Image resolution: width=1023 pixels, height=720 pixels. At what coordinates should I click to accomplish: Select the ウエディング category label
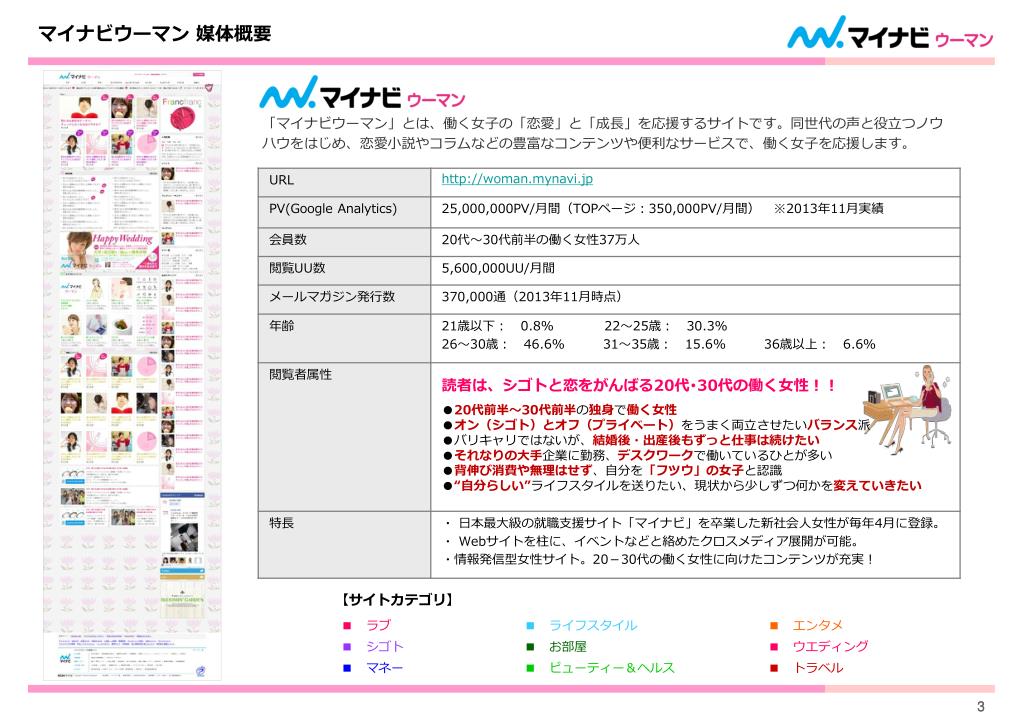point(831,646)
